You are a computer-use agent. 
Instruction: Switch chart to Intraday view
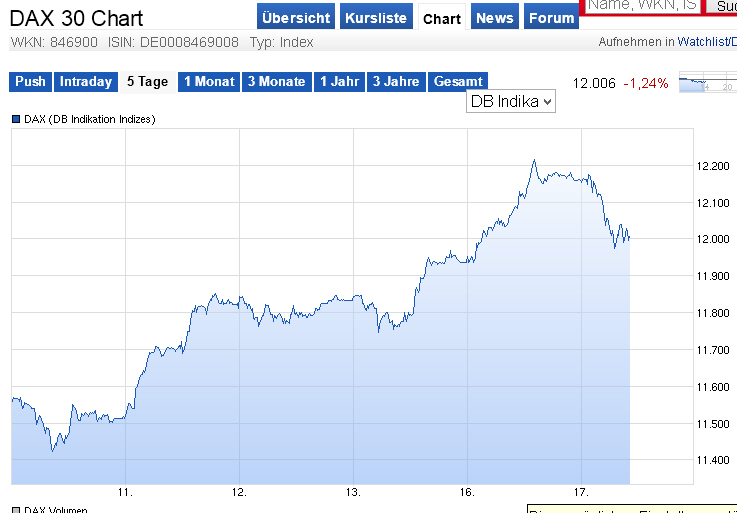(86, 82)
